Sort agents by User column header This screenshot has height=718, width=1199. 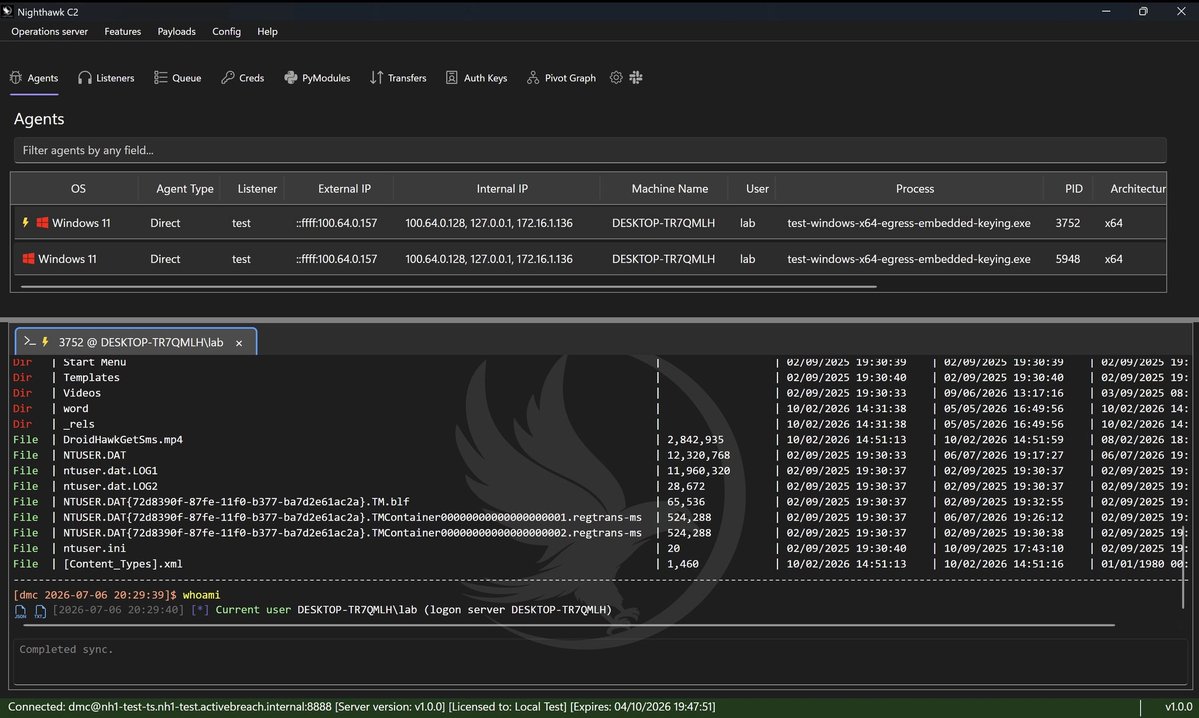click(x=757, y=188)
